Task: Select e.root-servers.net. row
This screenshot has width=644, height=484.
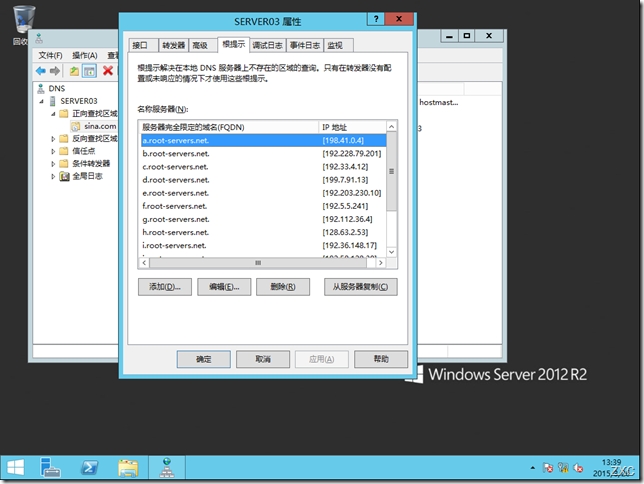Action: click(263, 193)
